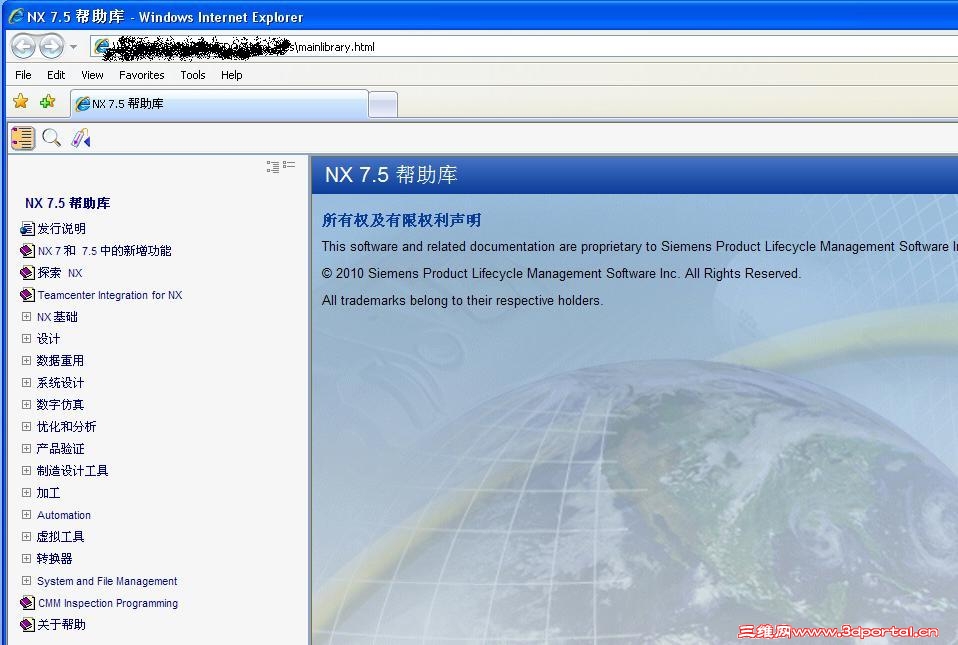
Task: Click NX 7.5 帮助库 tree heading
Action: tap(68, 203)
